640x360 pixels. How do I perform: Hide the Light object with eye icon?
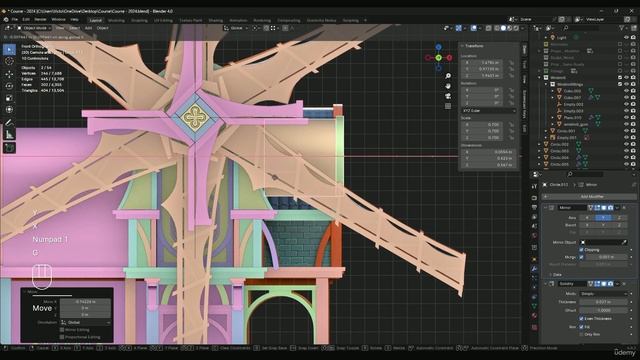tap(626, 38)
